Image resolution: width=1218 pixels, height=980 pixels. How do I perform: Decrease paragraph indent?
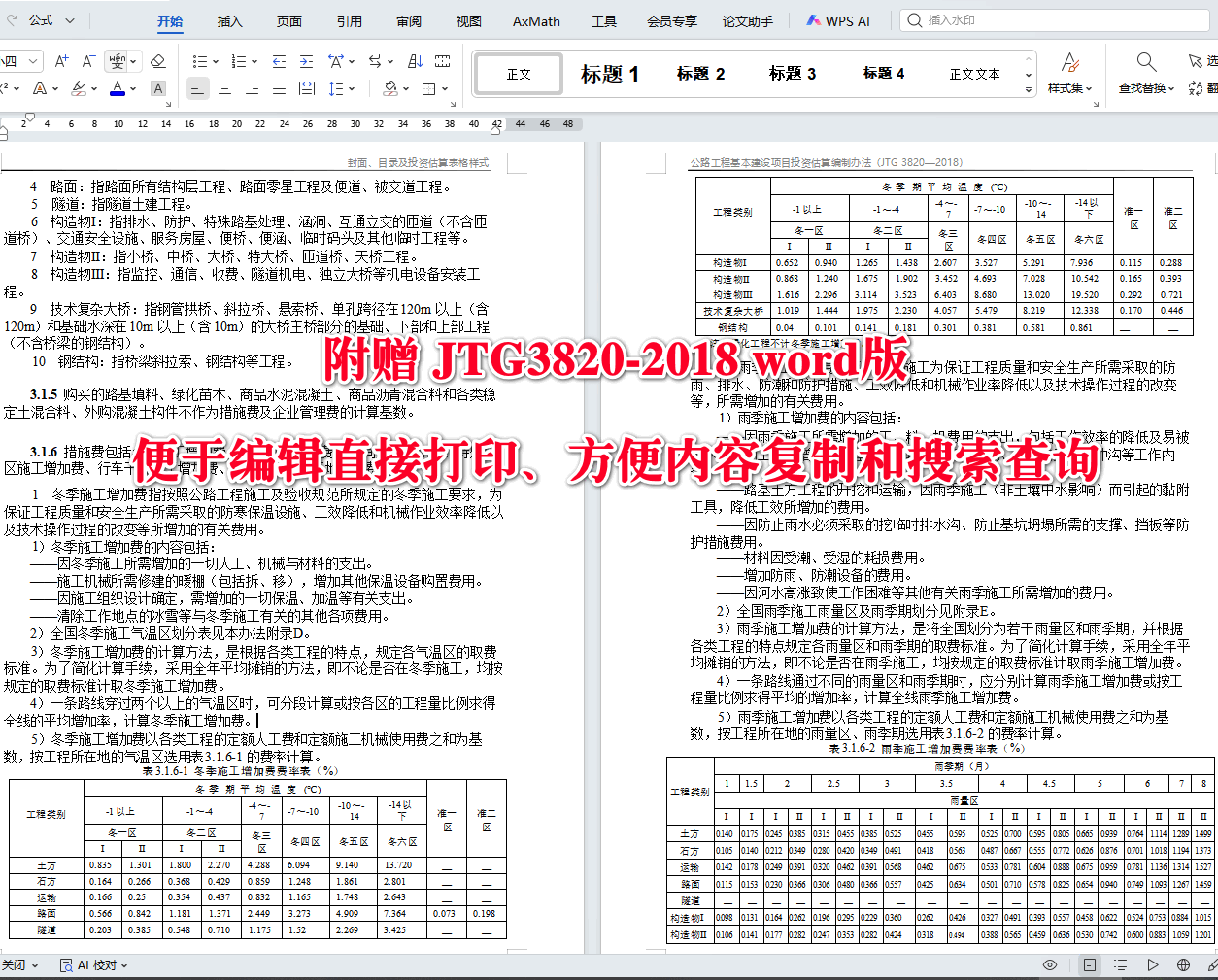280,61
